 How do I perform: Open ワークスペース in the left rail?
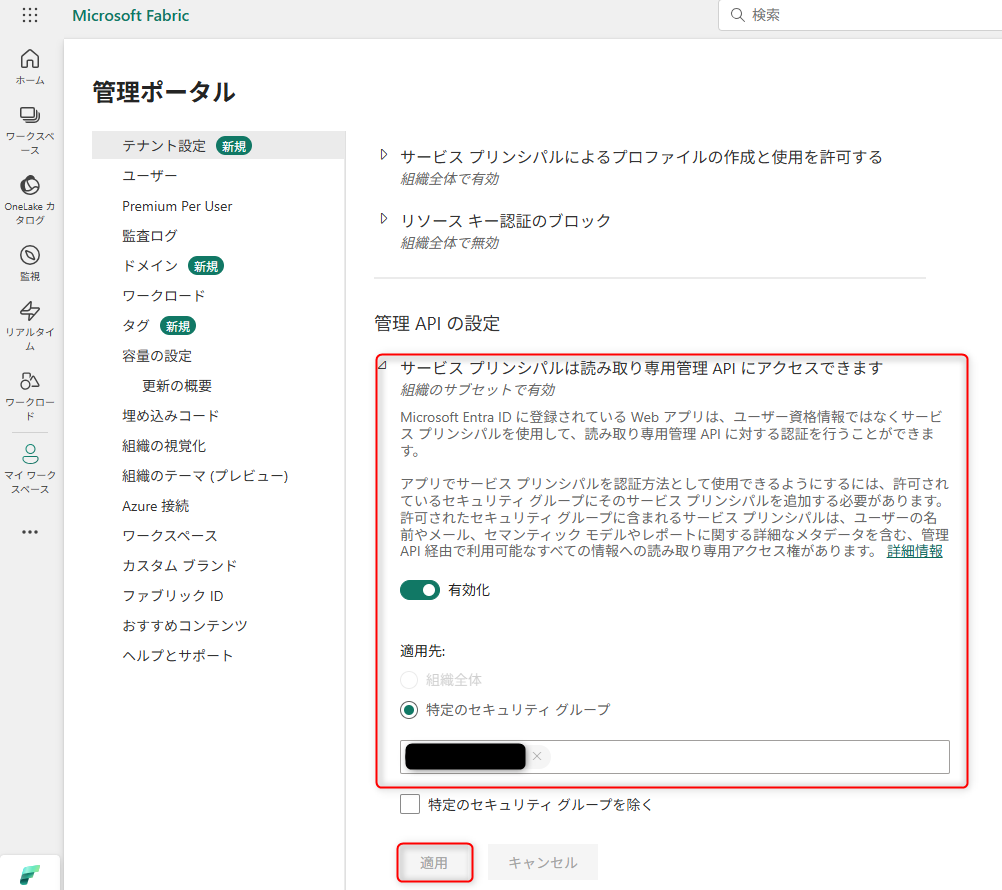click(30, 130)
